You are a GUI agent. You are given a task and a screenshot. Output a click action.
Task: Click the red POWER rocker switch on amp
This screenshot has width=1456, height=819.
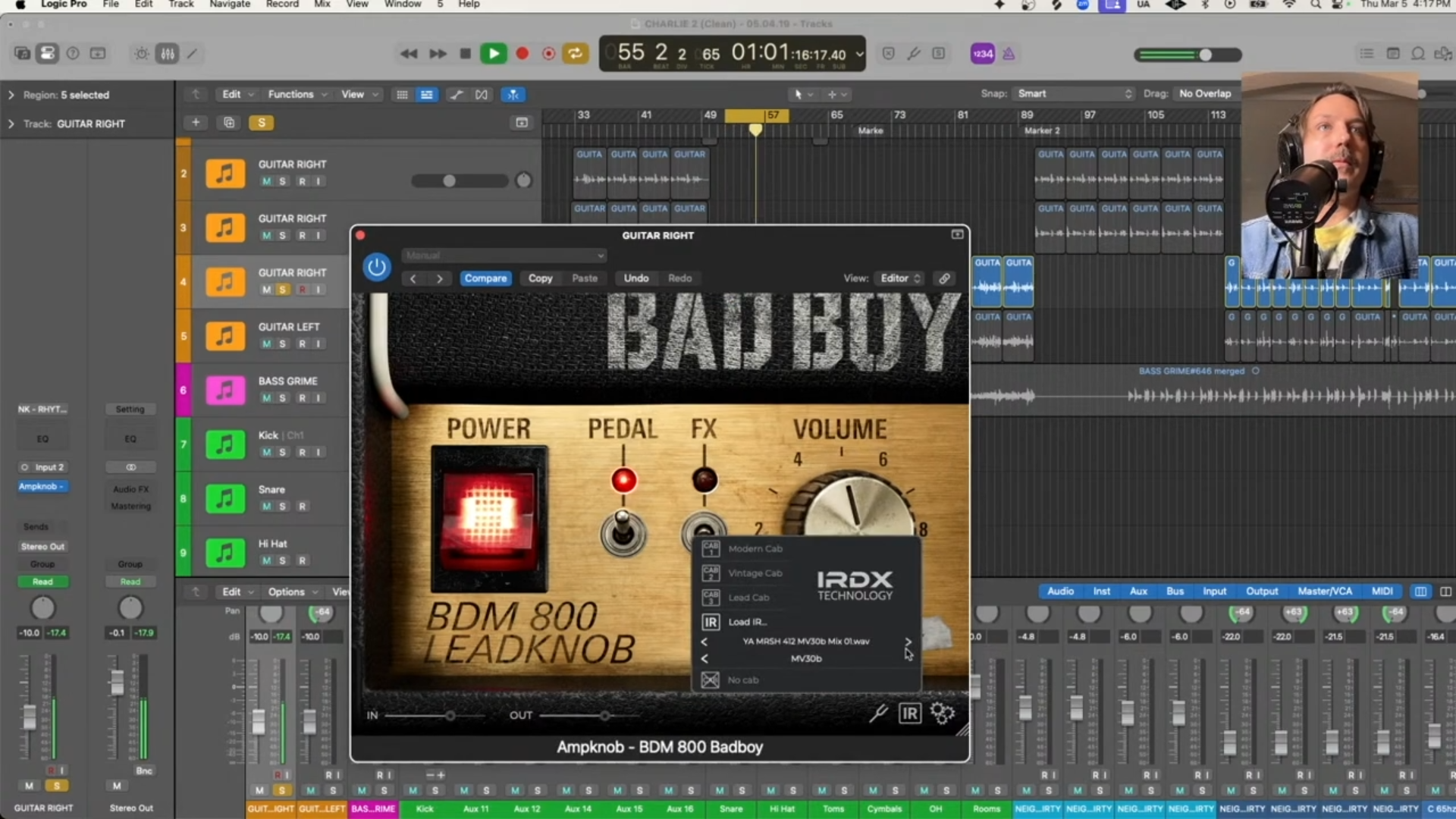click(489, 518)
